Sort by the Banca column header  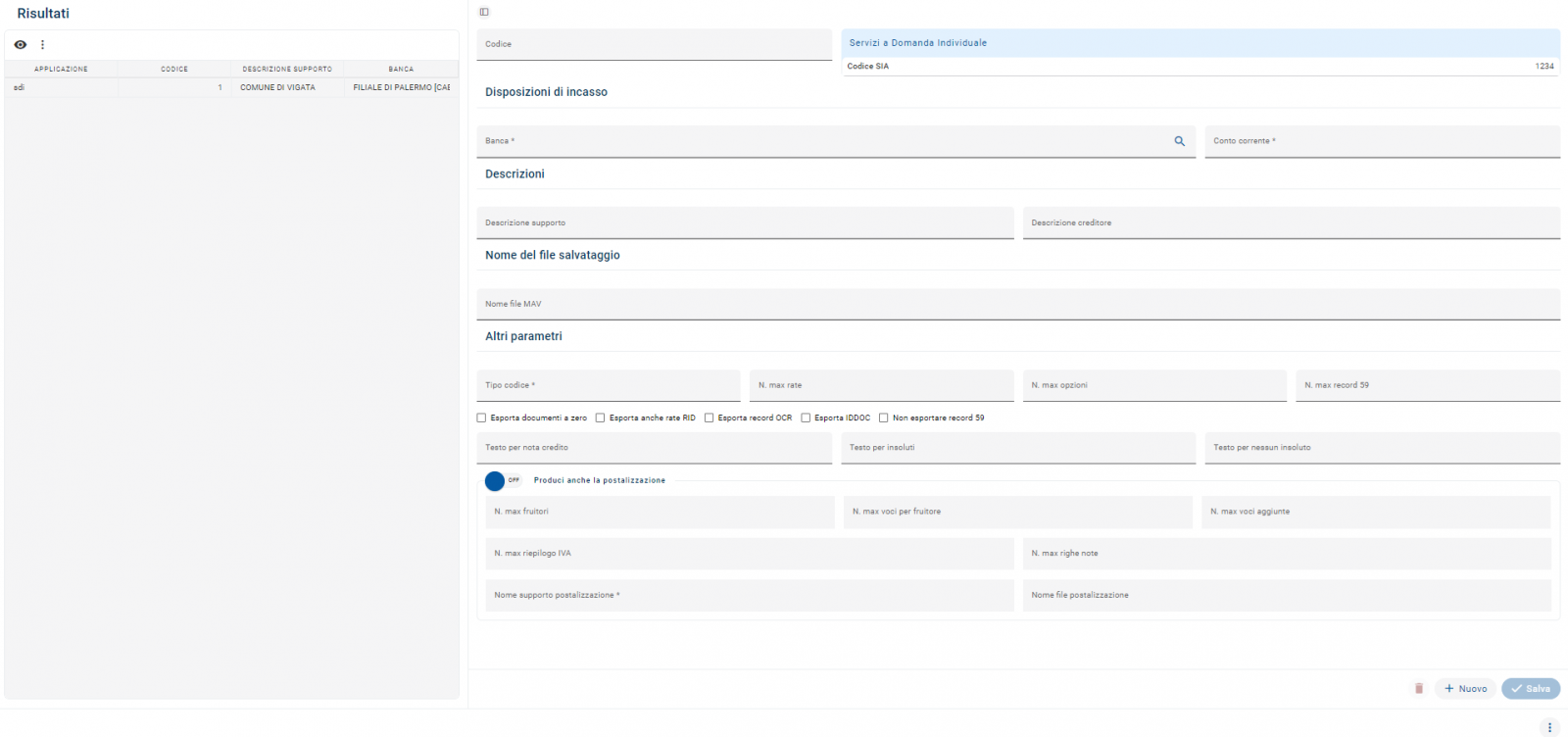coord(401,69)
